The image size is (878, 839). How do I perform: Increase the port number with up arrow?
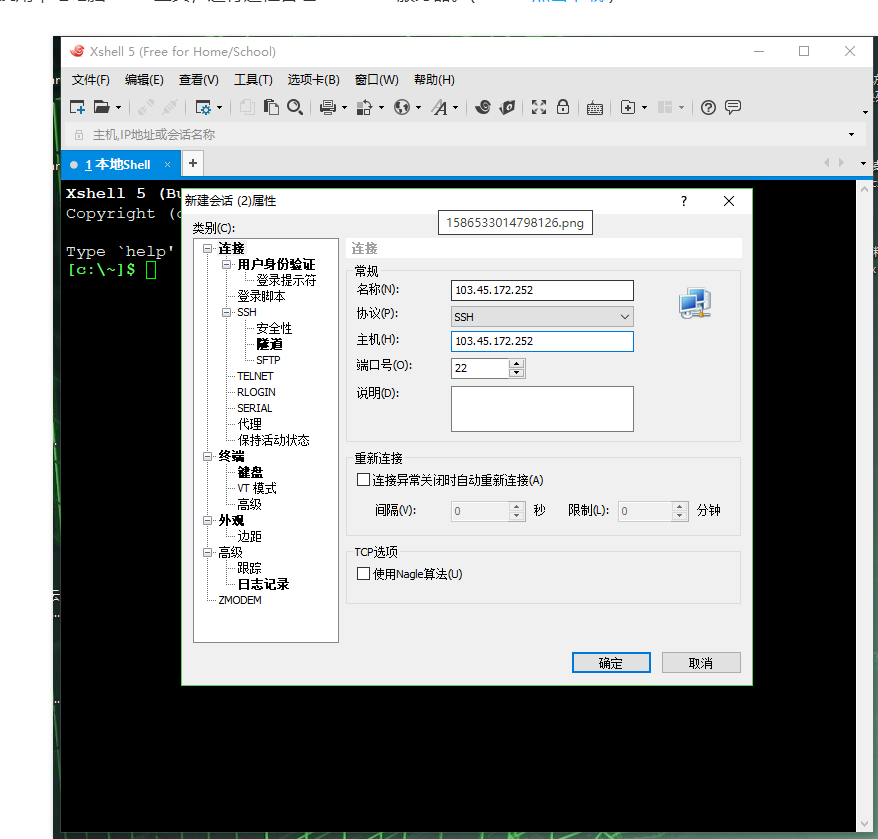516,363
